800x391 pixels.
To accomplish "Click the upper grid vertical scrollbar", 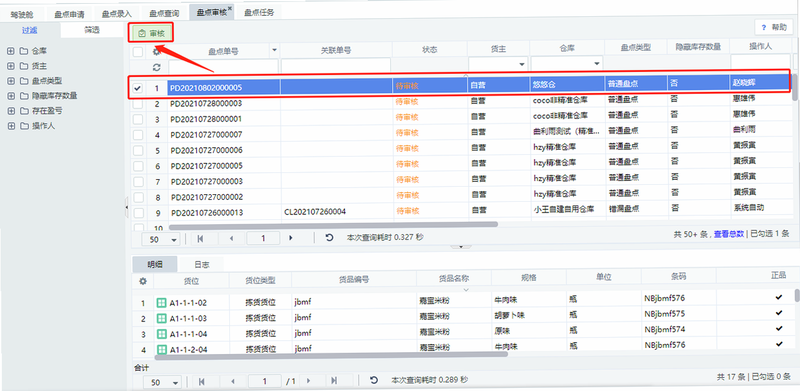I will (x=795, y=88).
